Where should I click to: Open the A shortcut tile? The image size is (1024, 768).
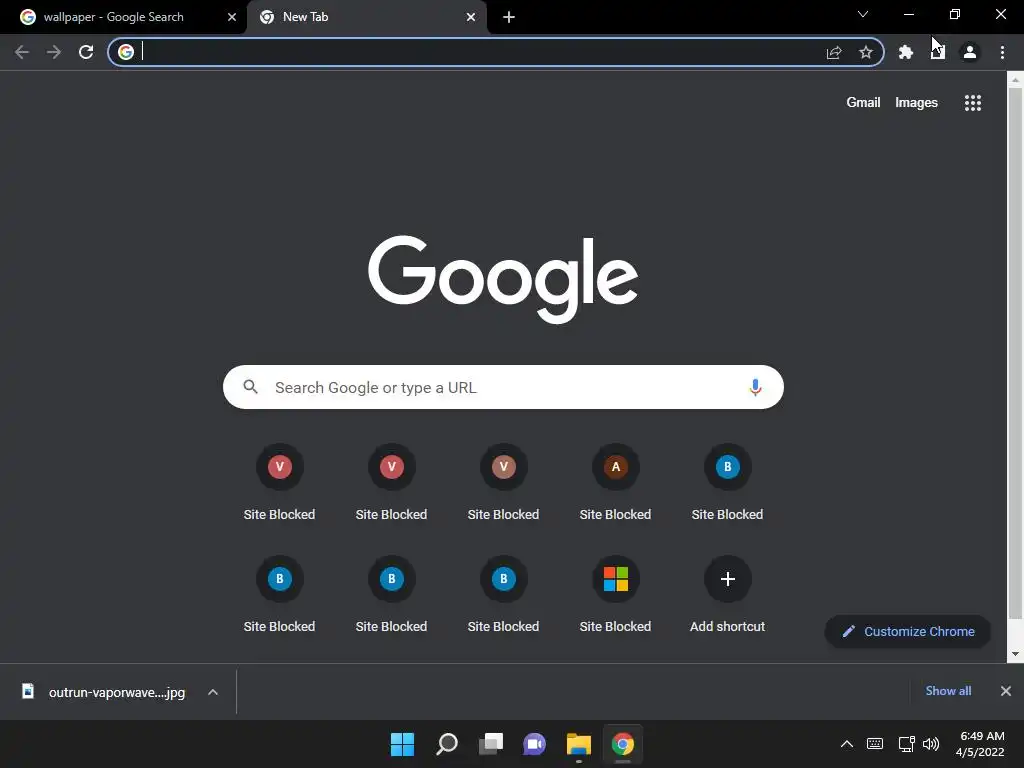pyautogui.click(x=615, y=467)
